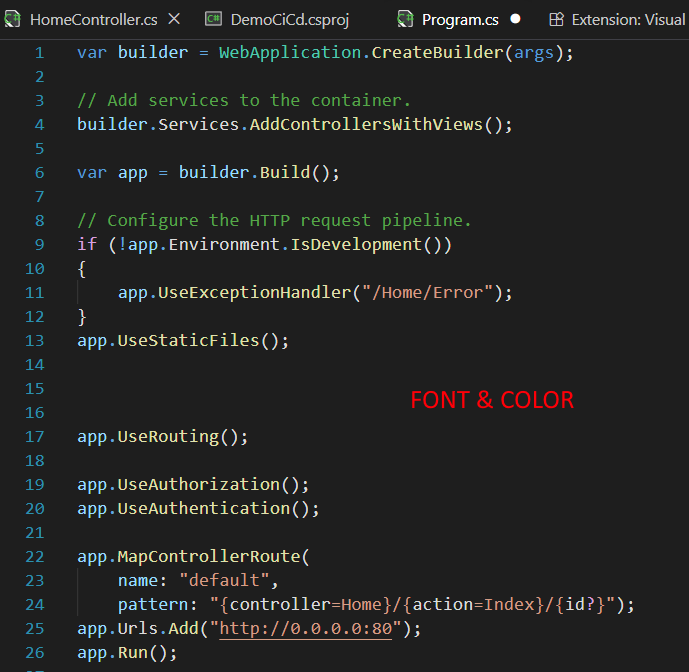Open the Extension: Visual tab

tap(628, 20)
